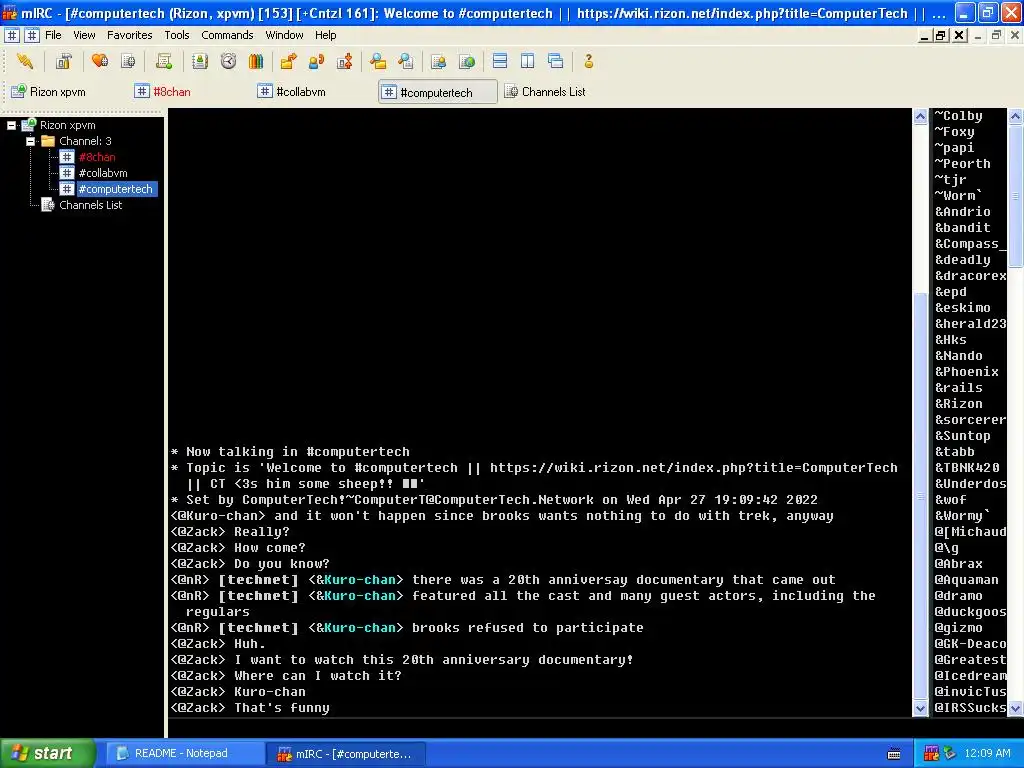Click the wiki.rizon.net link in topic
Image resolution: width=1024 pixels, height=768 pixels.
coord(694,468)
